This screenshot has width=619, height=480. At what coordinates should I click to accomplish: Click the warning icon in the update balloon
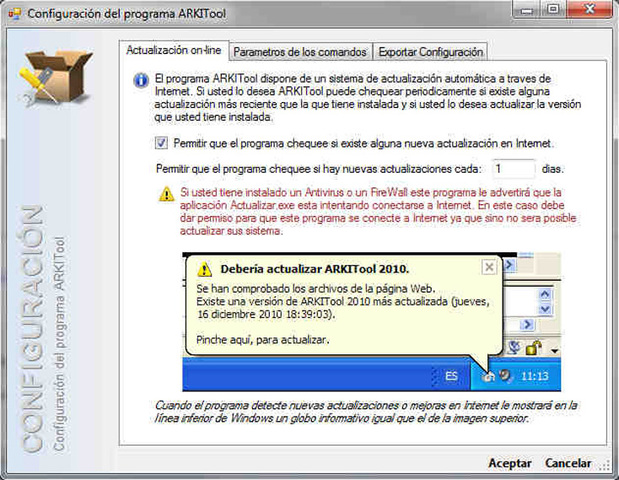204,269
